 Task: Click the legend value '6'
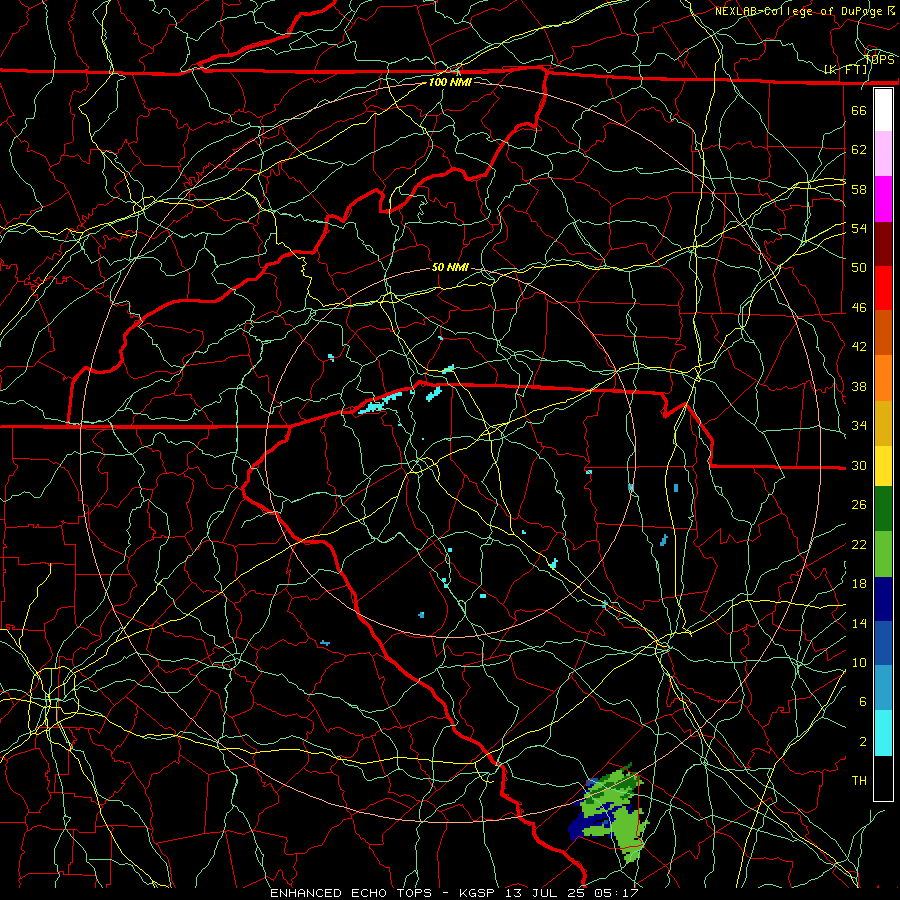[863, 702]
